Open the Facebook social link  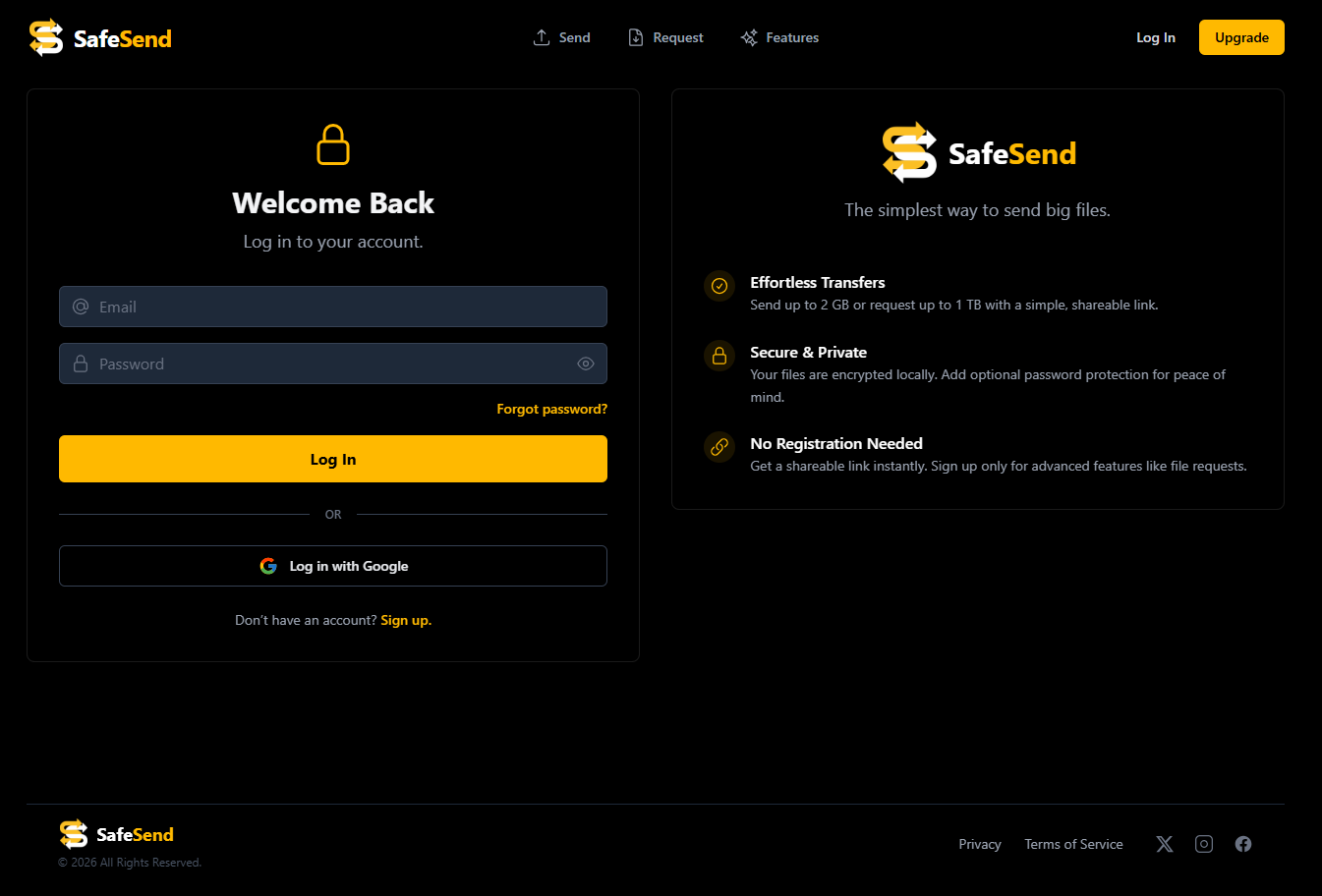[x=1243, y=844]
